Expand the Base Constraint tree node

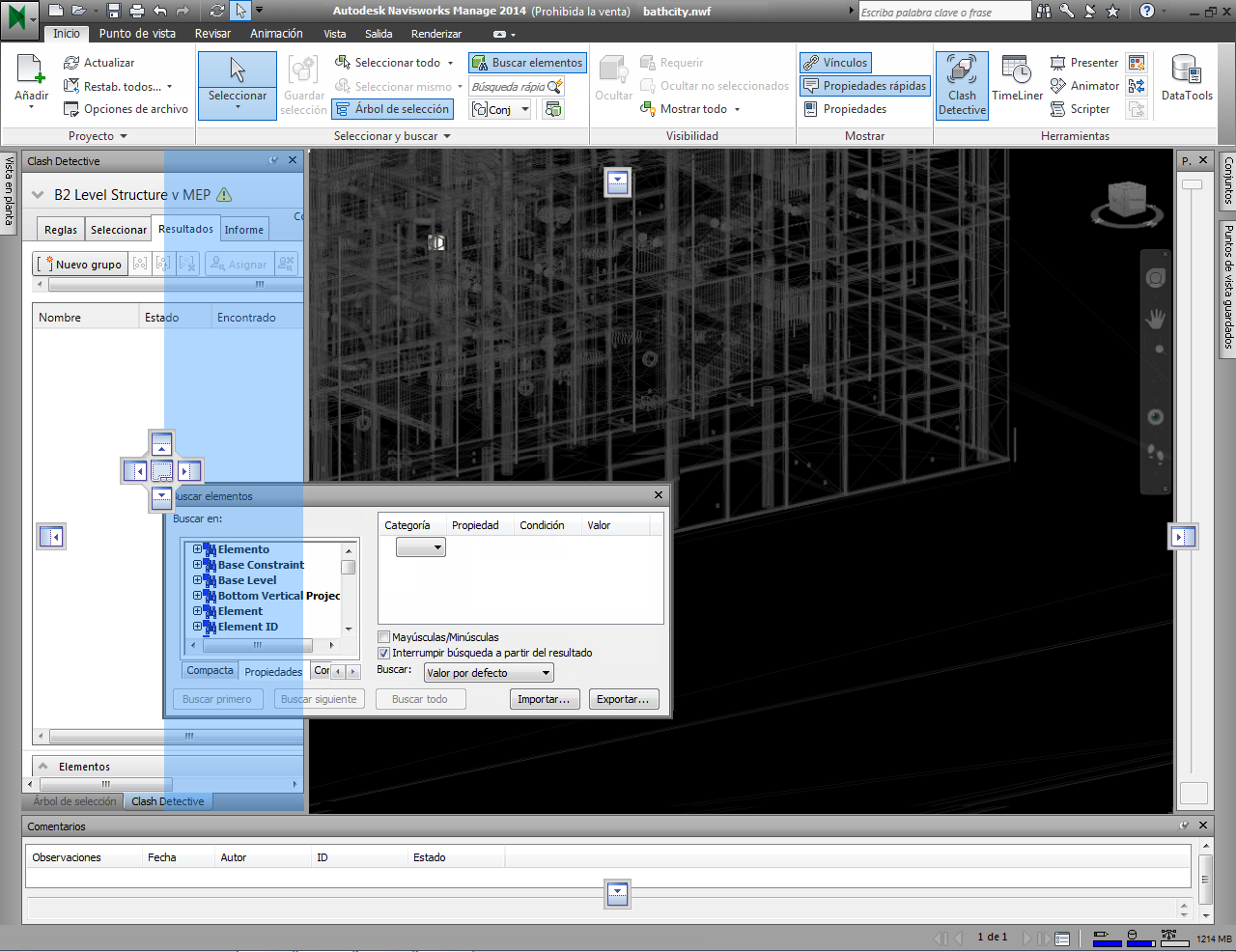197,565
